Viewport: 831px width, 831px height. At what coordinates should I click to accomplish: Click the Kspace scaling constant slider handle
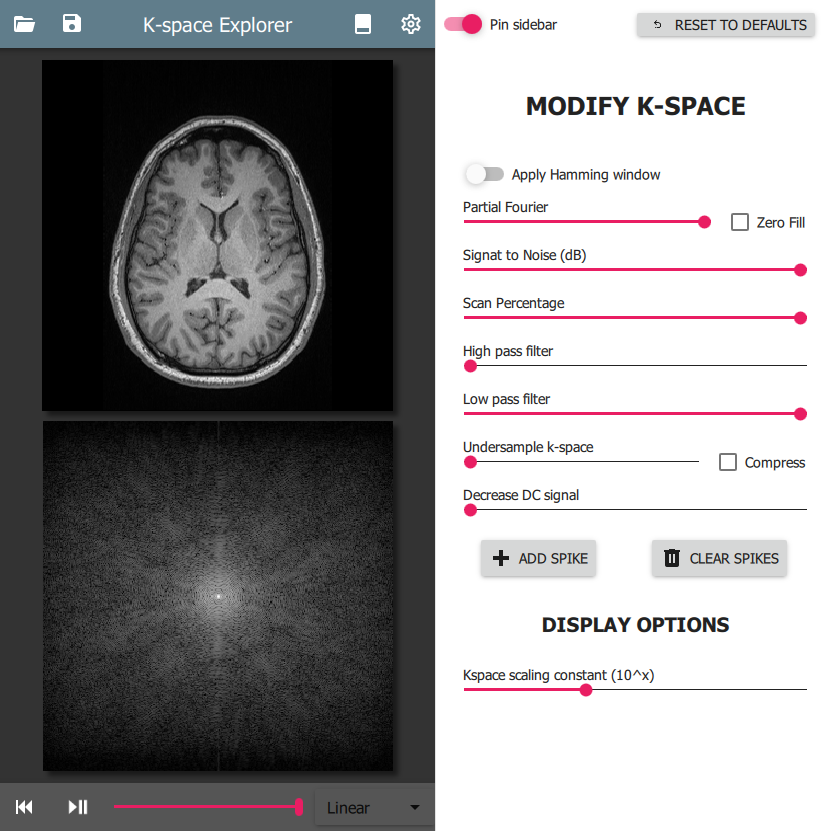point(586,689)
